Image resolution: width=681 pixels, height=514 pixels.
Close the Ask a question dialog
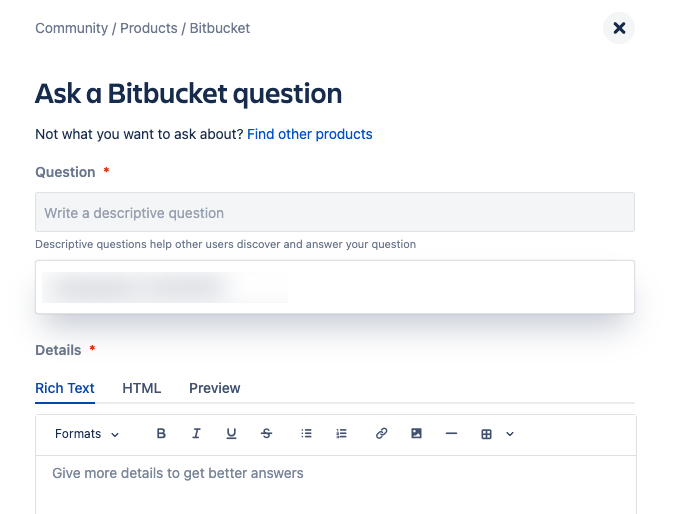coord(619,28)
